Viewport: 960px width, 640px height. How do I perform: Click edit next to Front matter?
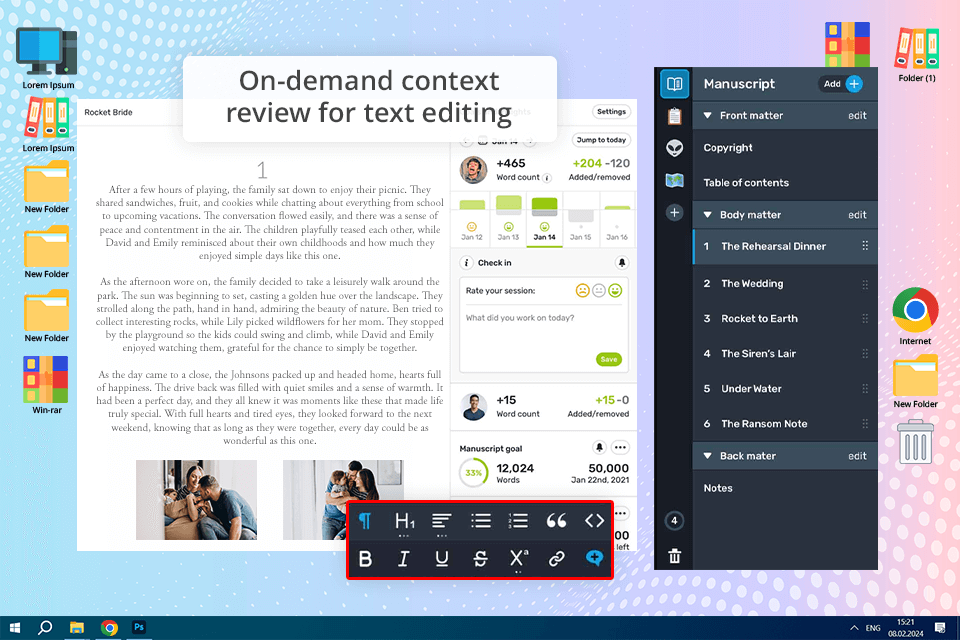857,115
